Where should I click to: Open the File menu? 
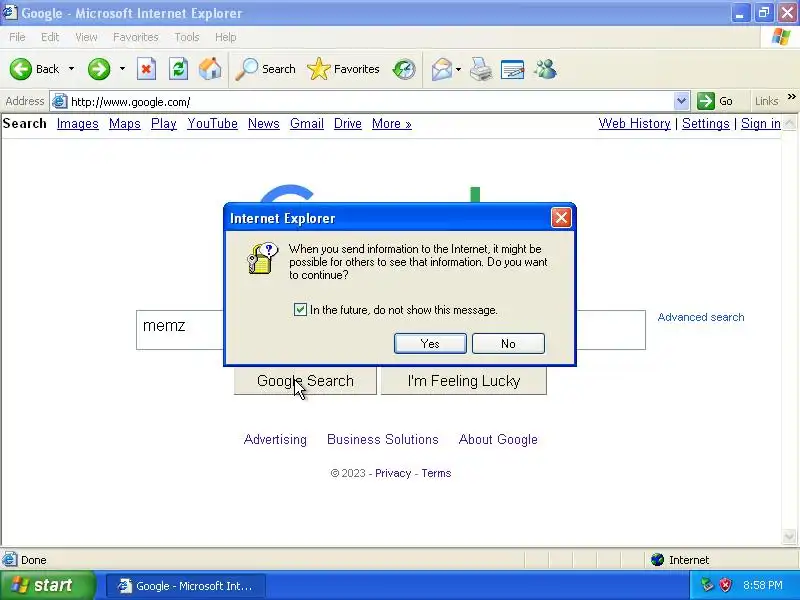(x=17, y=37)
